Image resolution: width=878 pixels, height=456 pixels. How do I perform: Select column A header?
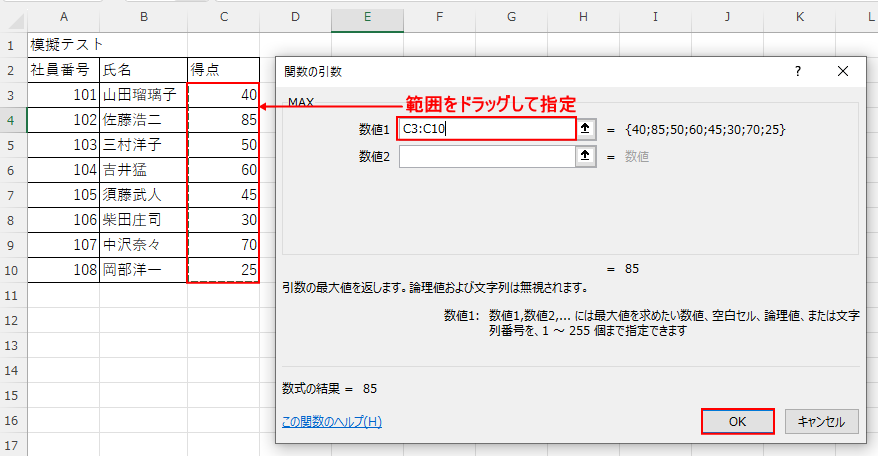coord(64,17)
